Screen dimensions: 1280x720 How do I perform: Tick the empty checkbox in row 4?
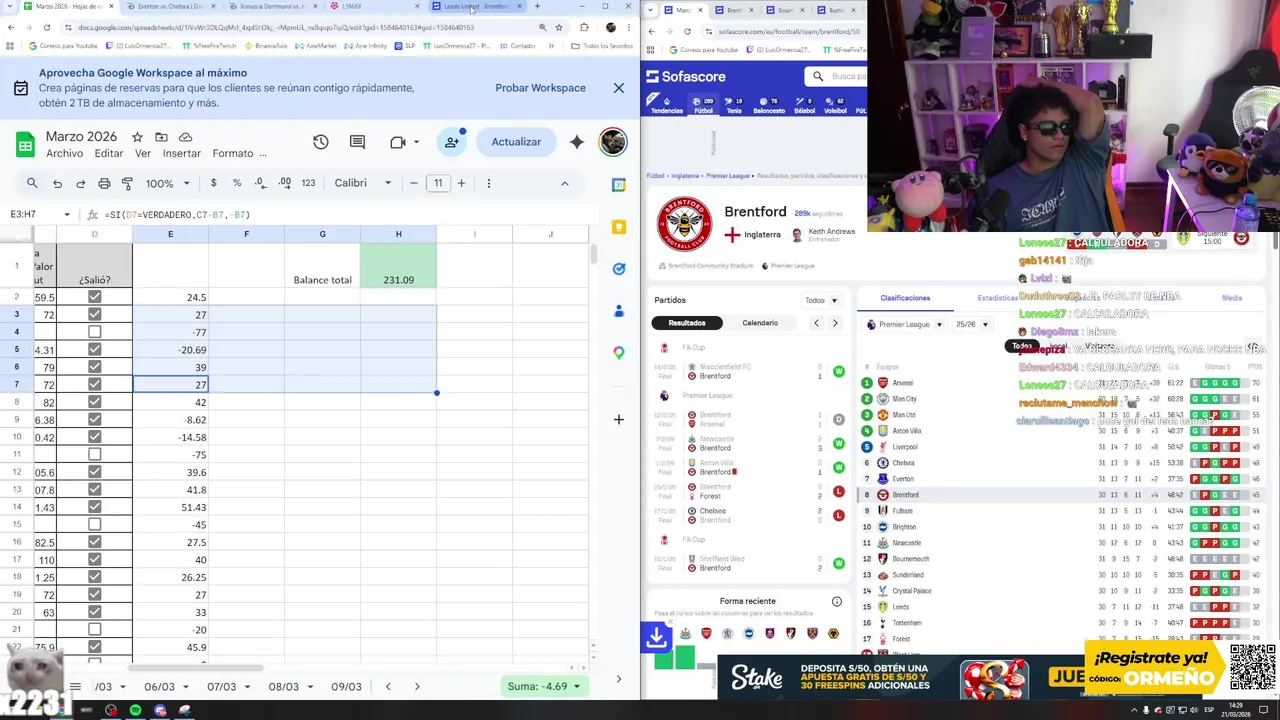(x=94, y=332)
